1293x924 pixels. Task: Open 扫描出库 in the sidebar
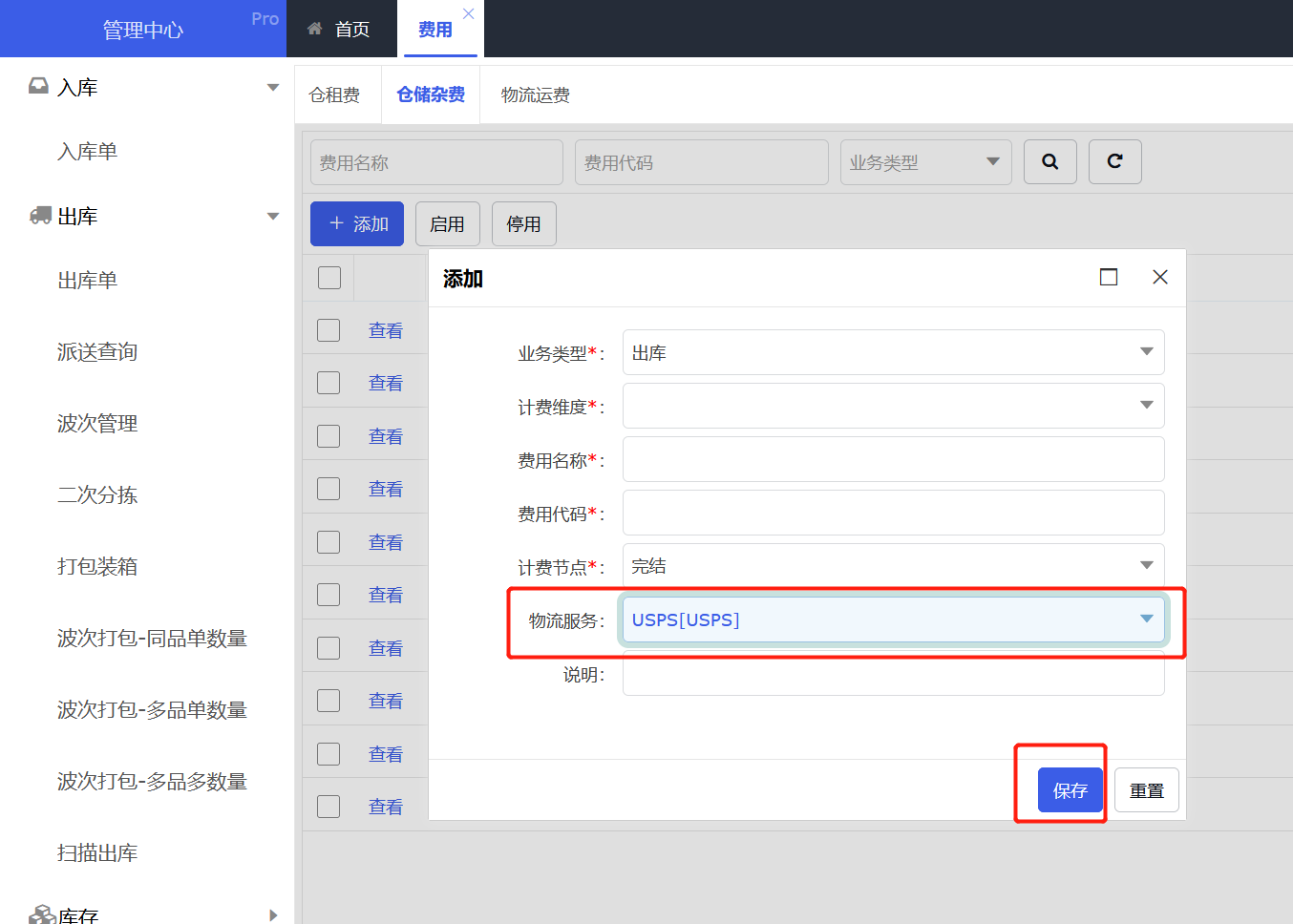pos(97,852)
